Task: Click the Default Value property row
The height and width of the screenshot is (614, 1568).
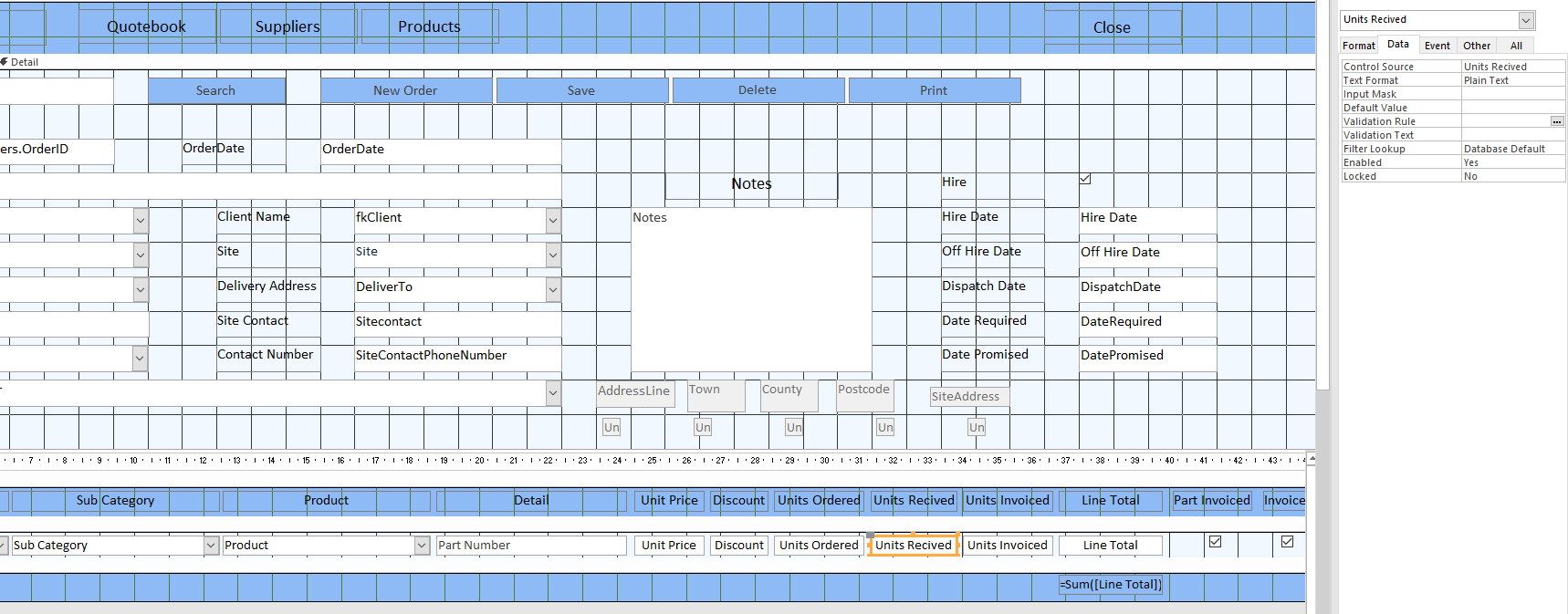Action: tap(1453, 108)
